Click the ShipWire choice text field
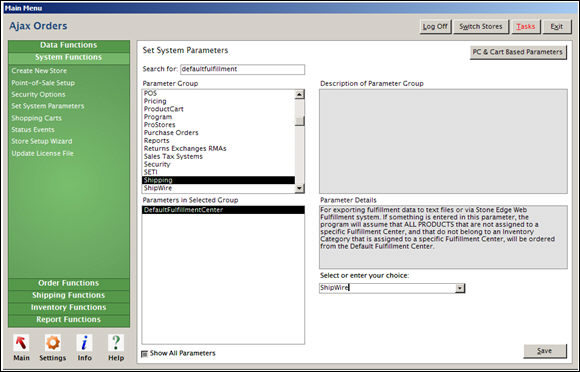The width and height of the screenshot is (580, 372). (387, 288)
